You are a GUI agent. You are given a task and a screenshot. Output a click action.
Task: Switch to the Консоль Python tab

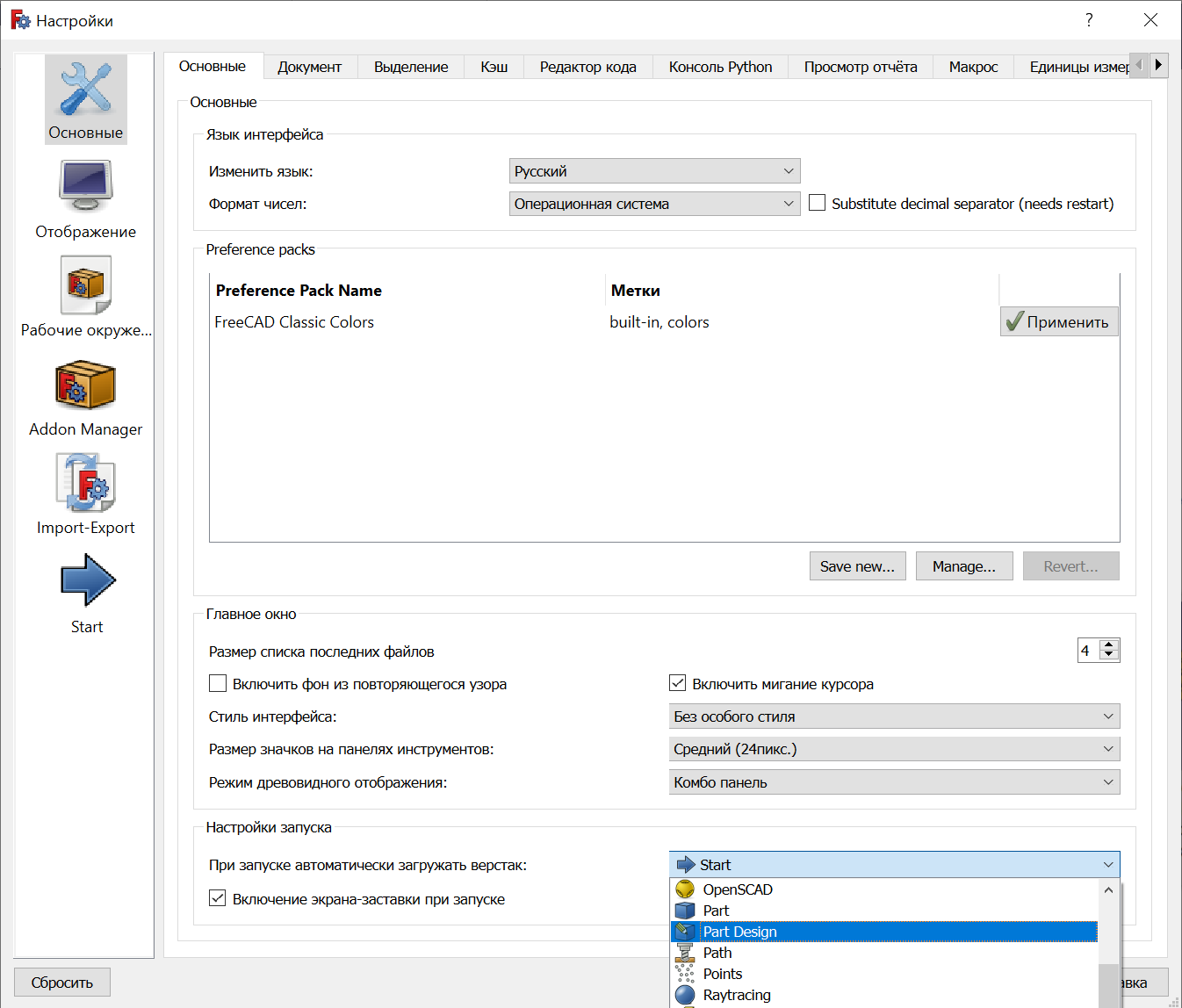pos(721,67)
